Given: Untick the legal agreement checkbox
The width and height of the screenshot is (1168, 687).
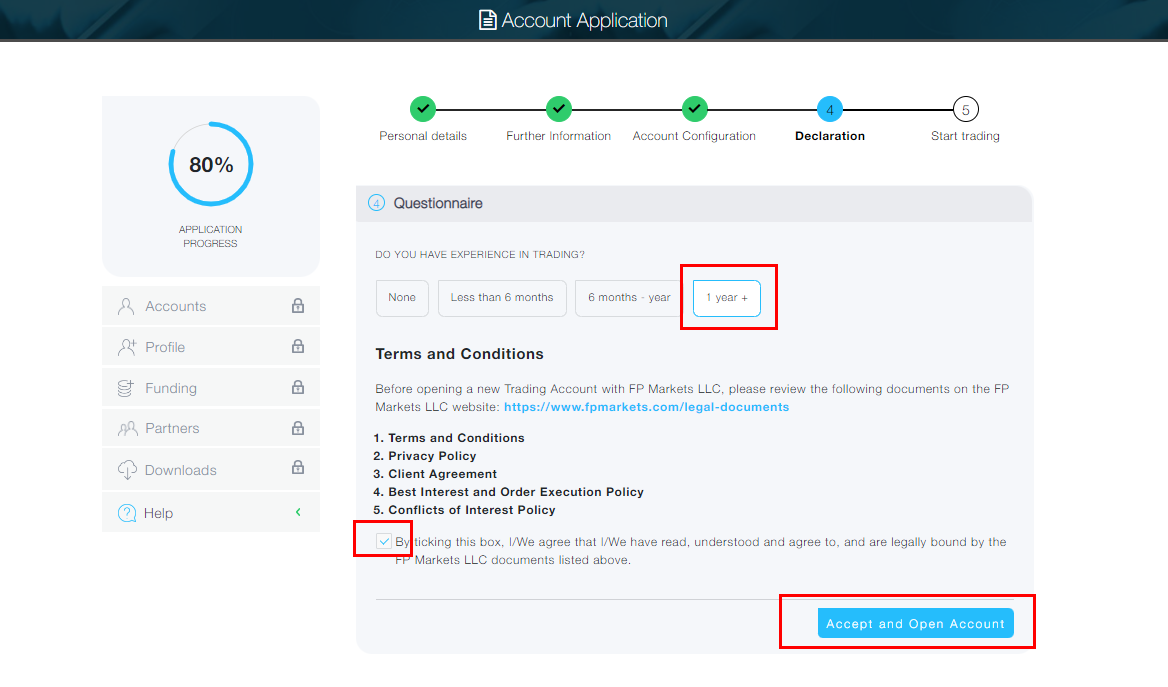Looking at the screenshot, I should point(384,542).
